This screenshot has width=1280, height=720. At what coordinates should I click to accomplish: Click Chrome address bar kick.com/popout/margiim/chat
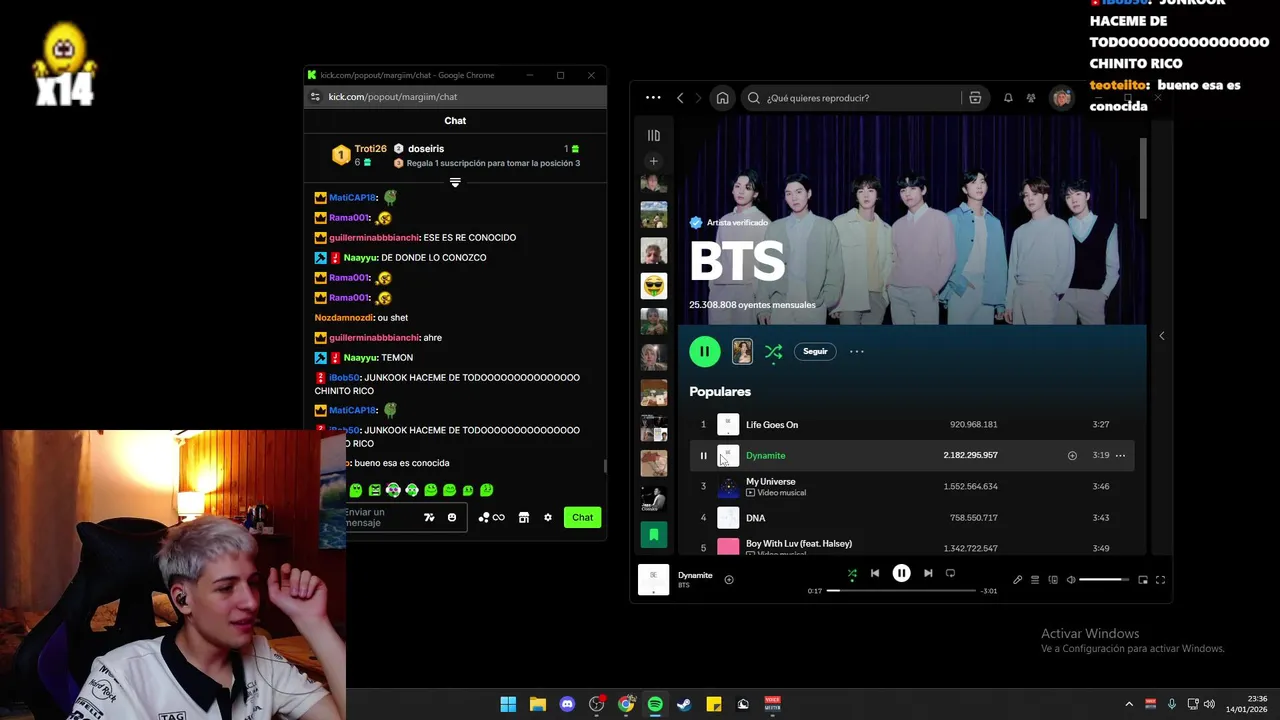tap(393, 97)
